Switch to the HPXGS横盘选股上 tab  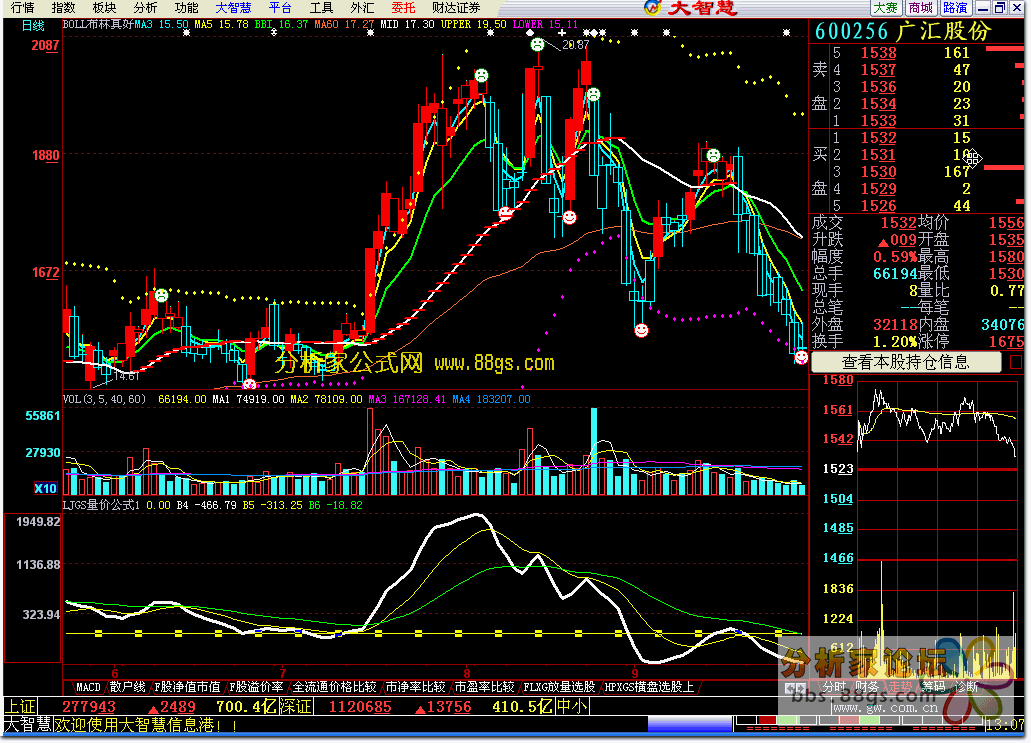(x=649, y=688)
